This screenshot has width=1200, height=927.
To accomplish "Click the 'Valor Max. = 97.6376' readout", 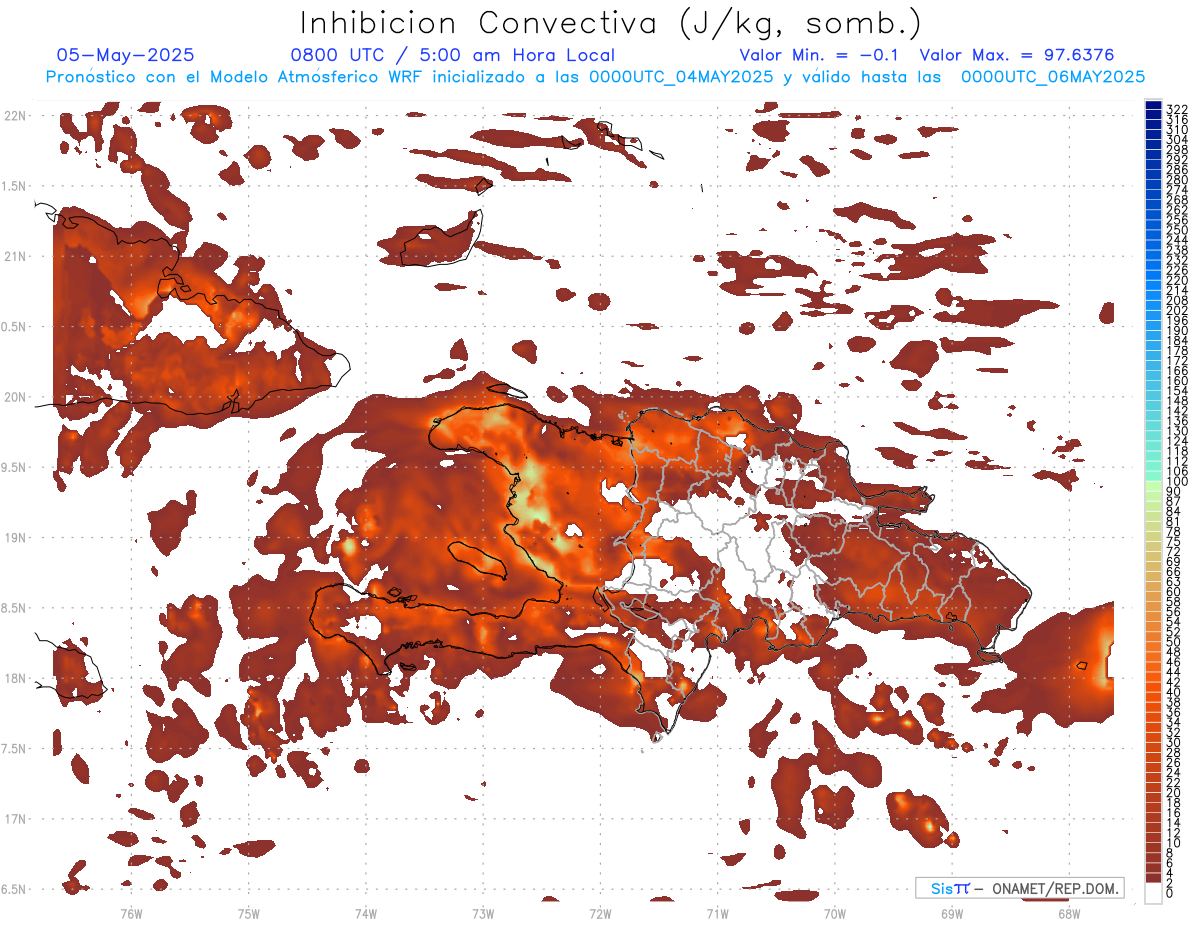I will [x=1017, y=55].
